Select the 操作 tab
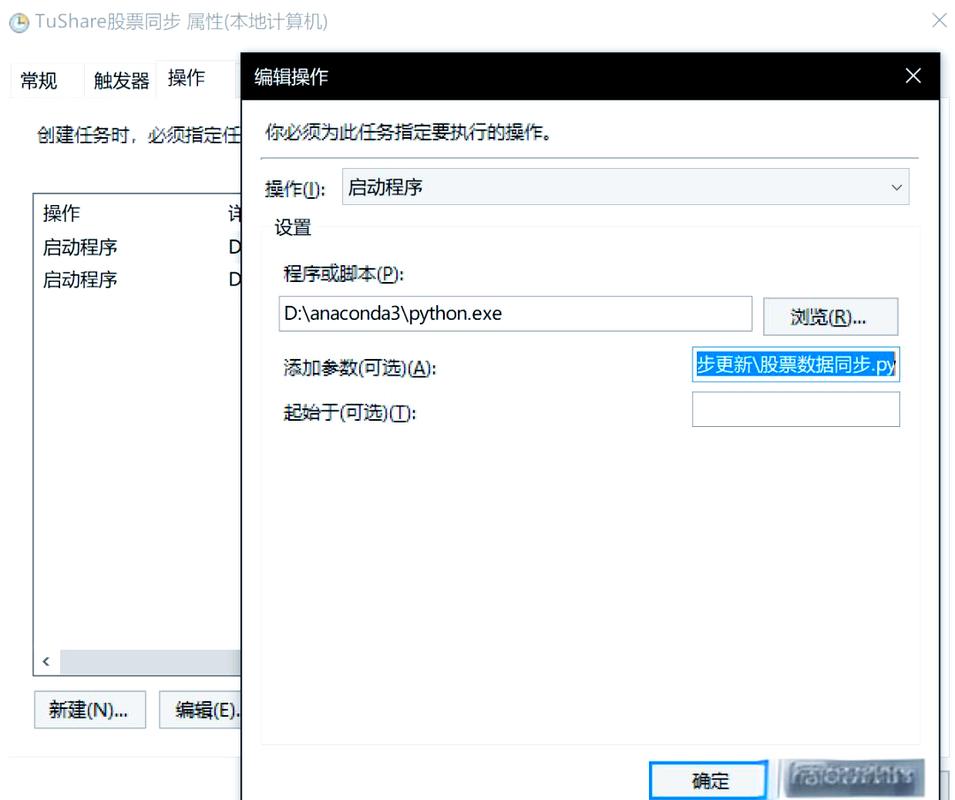 coord(186,78)
